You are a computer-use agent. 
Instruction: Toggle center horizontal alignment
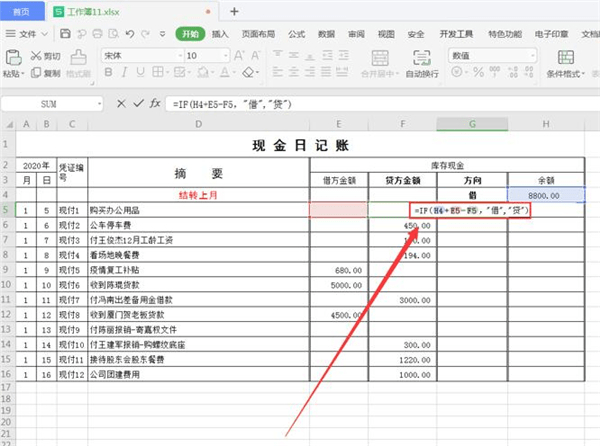point(293,72)
